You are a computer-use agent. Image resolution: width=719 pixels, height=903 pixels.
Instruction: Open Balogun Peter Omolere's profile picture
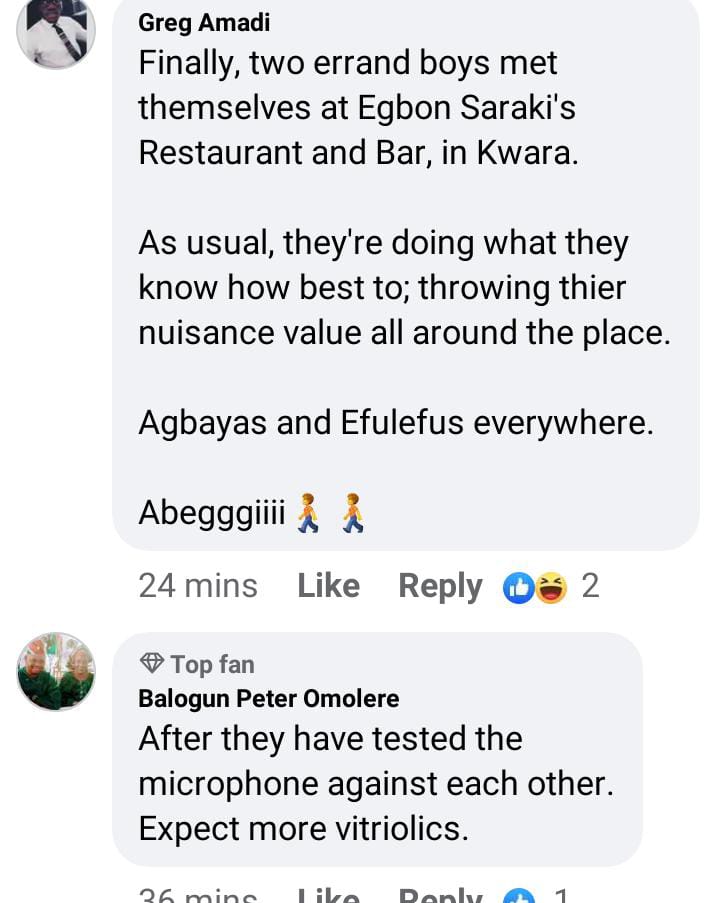tap(56, 671)
